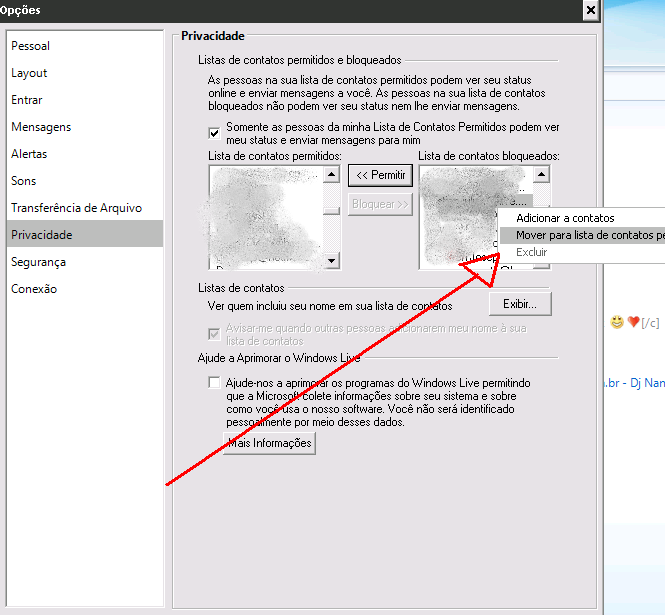Click the smiley face emoticon
This screenshot has height=615, width=665.
coord(617,322)
